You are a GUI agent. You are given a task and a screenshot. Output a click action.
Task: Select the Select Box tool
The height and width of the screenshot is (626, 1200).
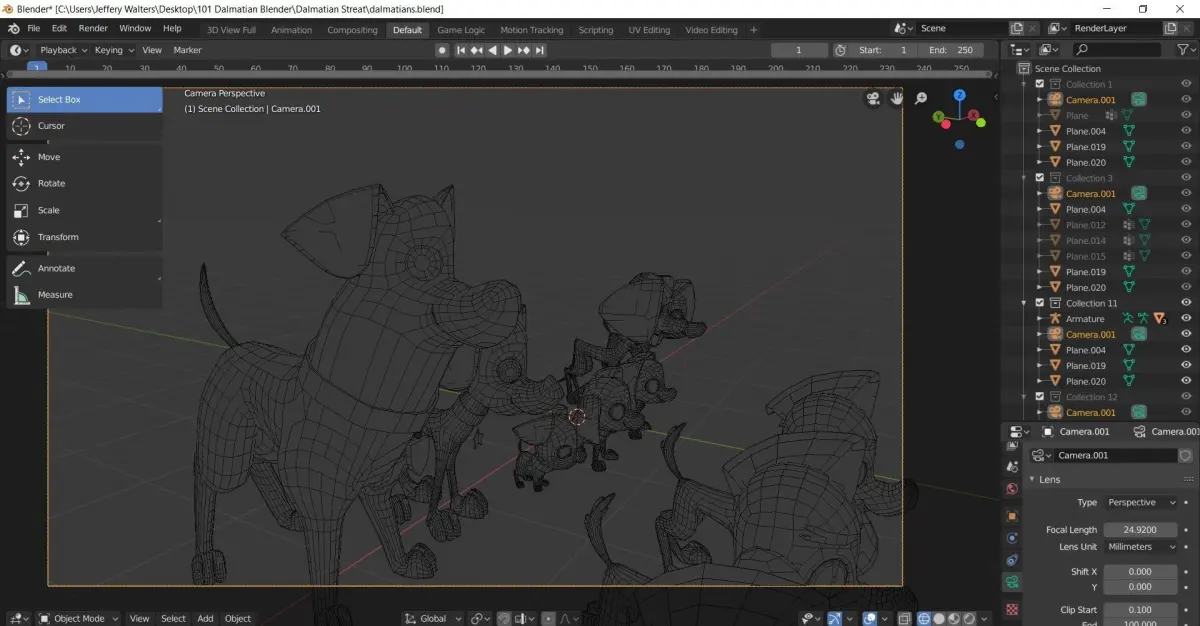pyautogui.click(x=84, y=100)
